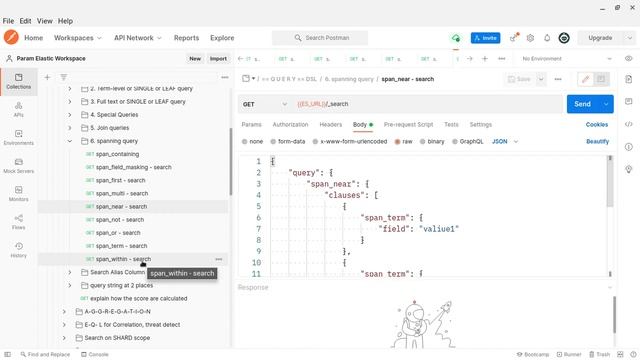Open environment quick look eye icon

(629, 58)
